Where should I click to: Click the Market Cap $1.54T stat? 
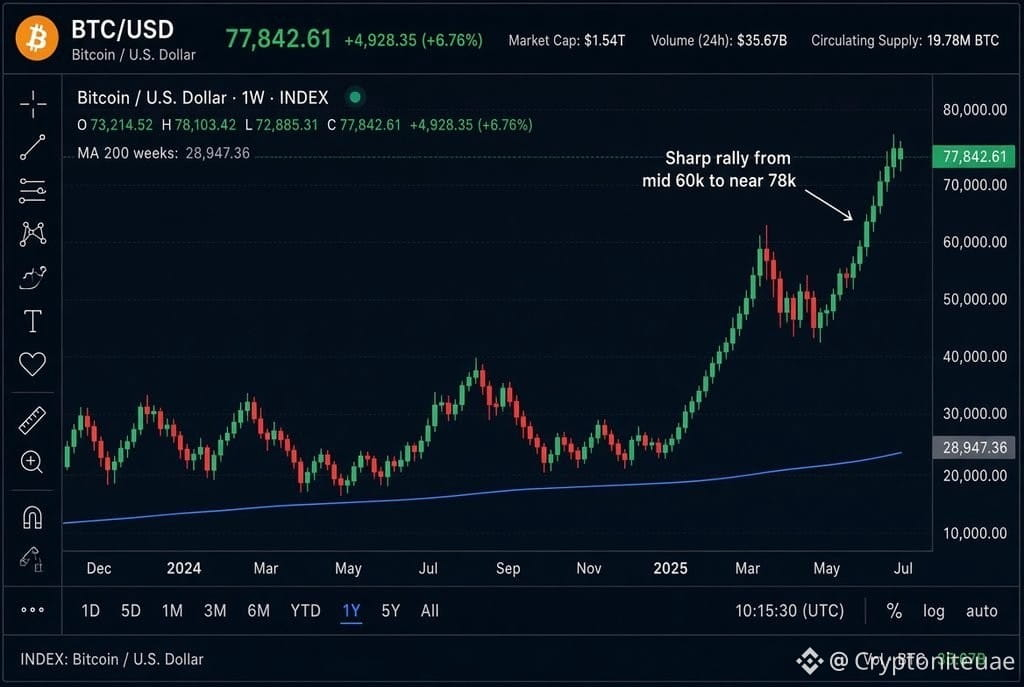(x=567, y=40)
